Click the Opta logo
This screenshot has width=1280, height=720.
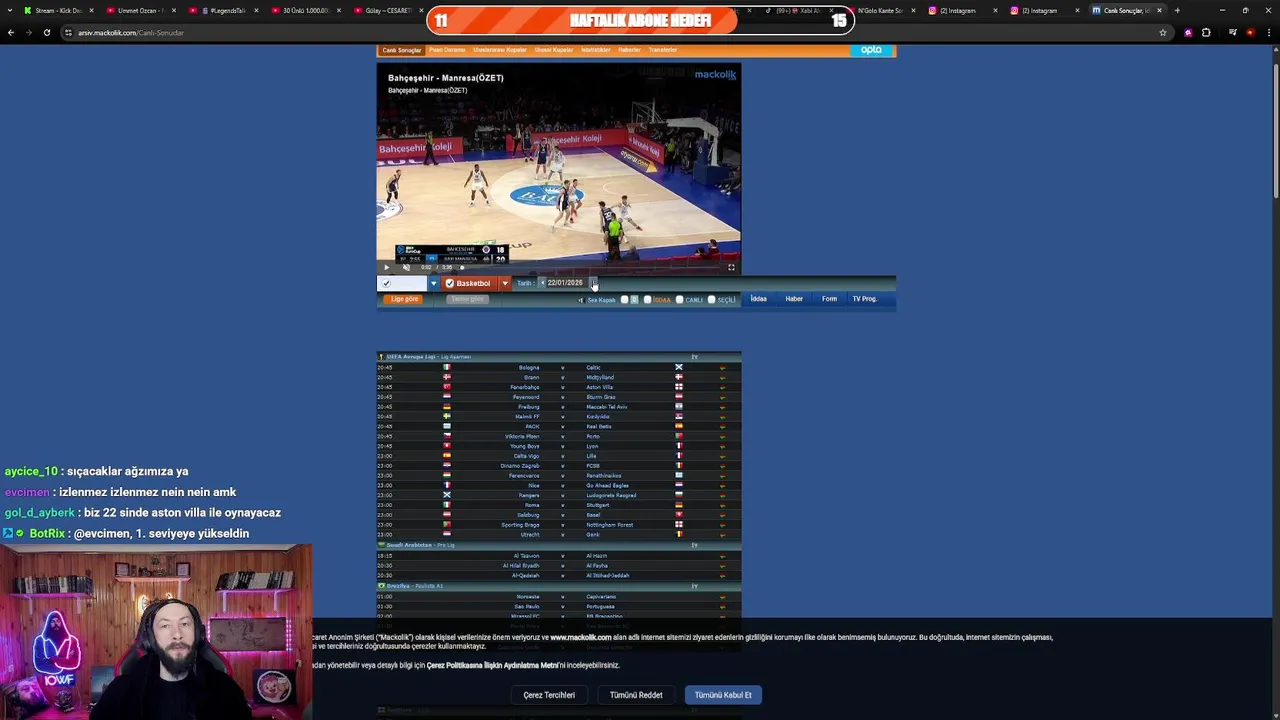pyautogui.click(x=871, y=50)
